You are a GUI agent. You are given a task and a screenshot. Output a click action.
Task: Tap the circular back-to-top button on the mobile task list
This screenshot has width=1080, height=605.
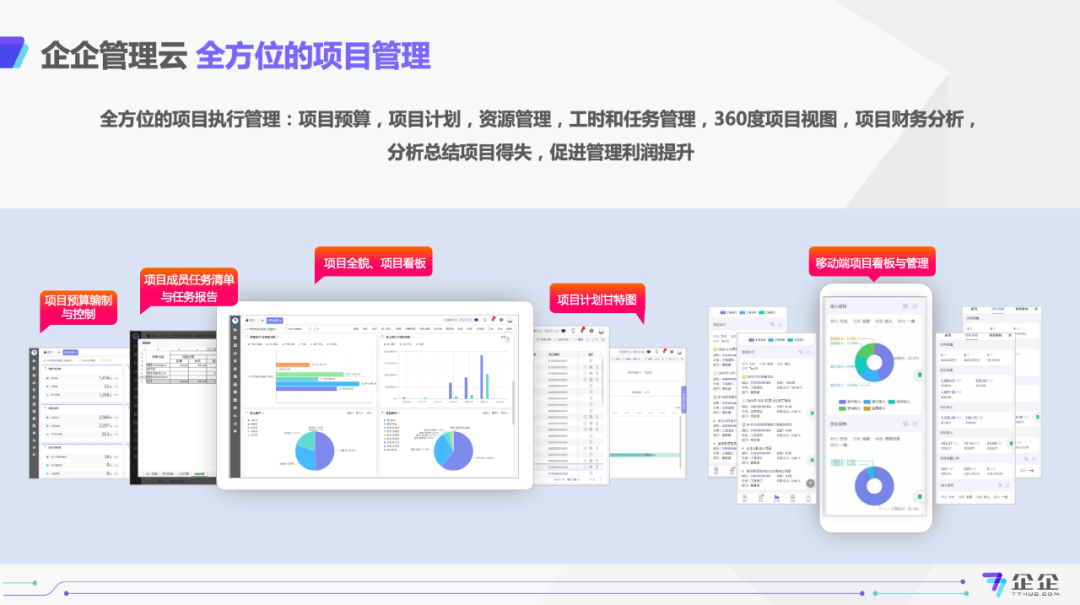[x=810, y=483]
